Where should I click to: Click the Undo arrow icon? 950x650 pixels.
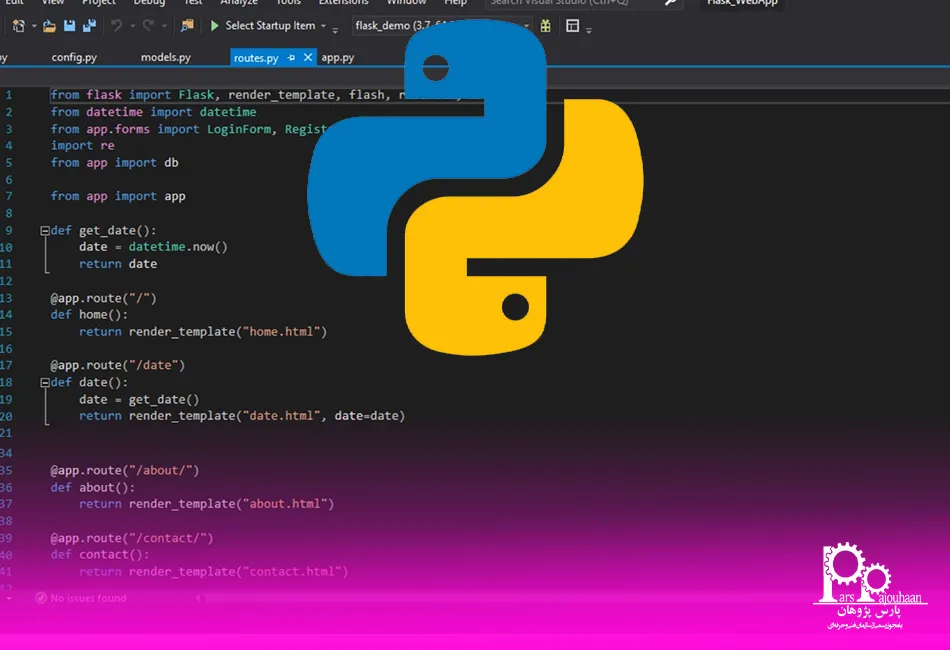(116, 25)
